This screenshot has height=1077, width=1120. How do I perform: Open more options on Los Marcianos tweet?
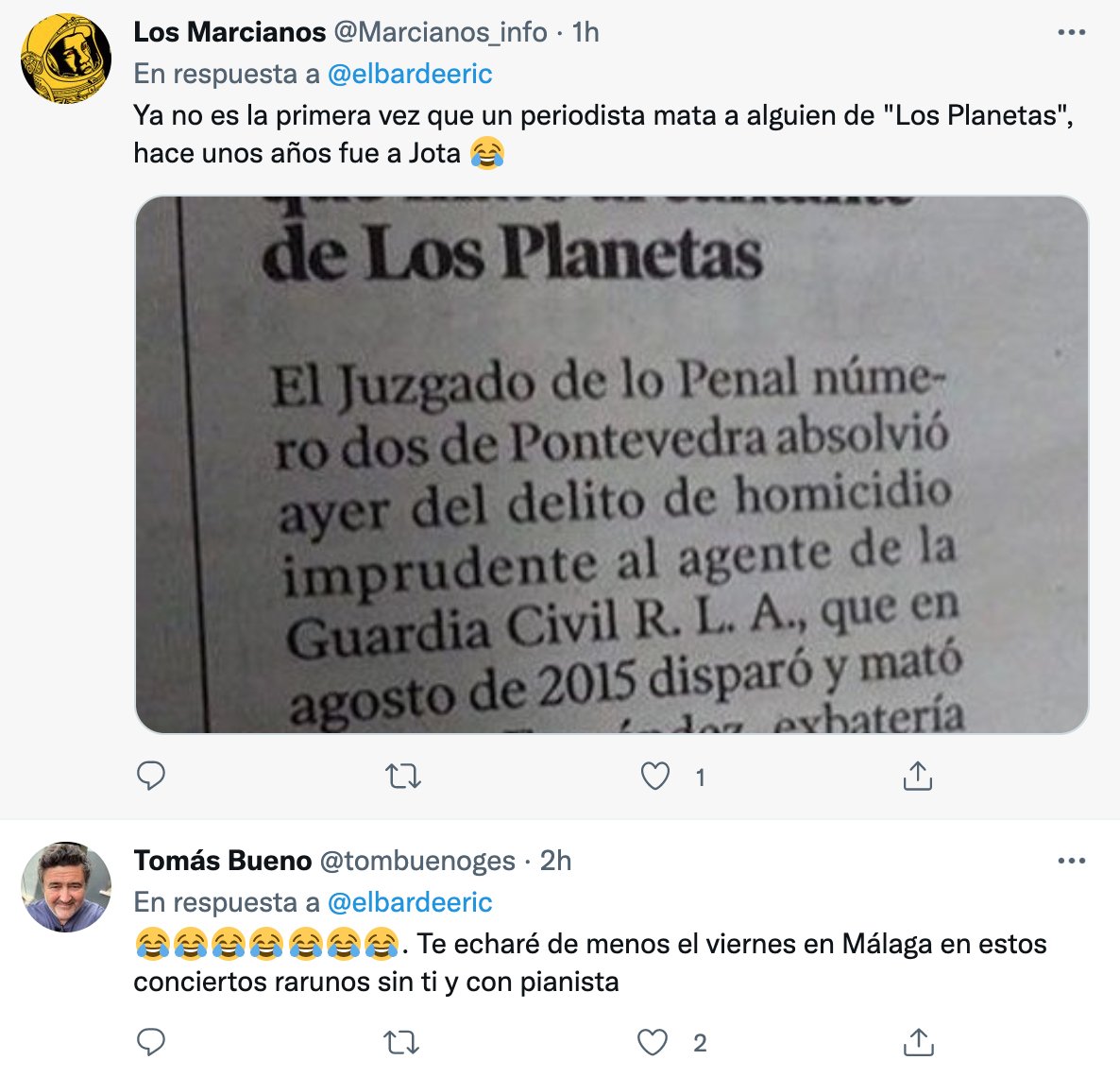point(1071,33)
